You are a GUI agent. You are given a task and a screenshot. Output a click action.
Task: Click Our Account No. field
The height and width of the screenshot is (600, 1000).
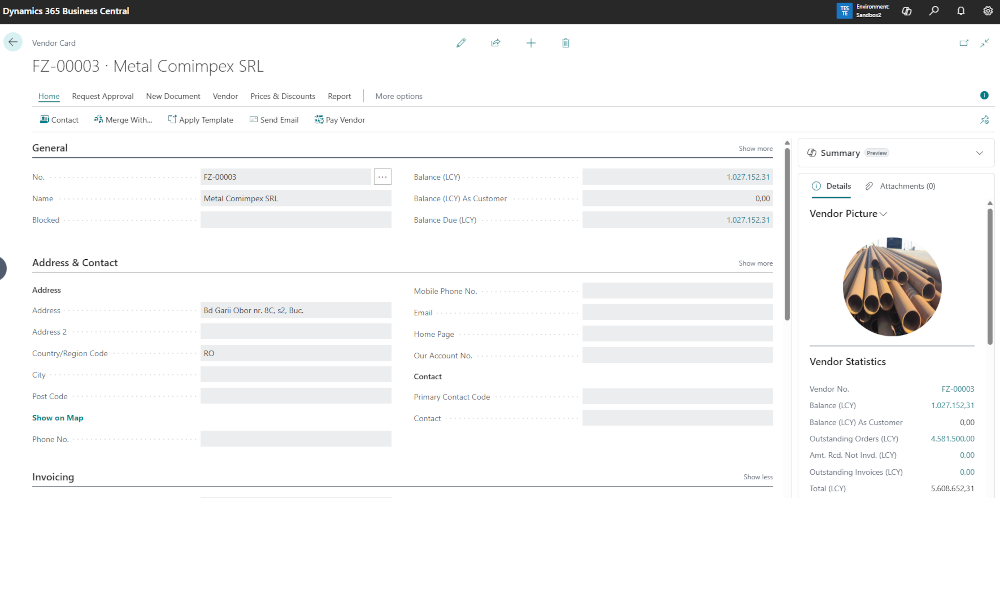[x=677, y=355]
